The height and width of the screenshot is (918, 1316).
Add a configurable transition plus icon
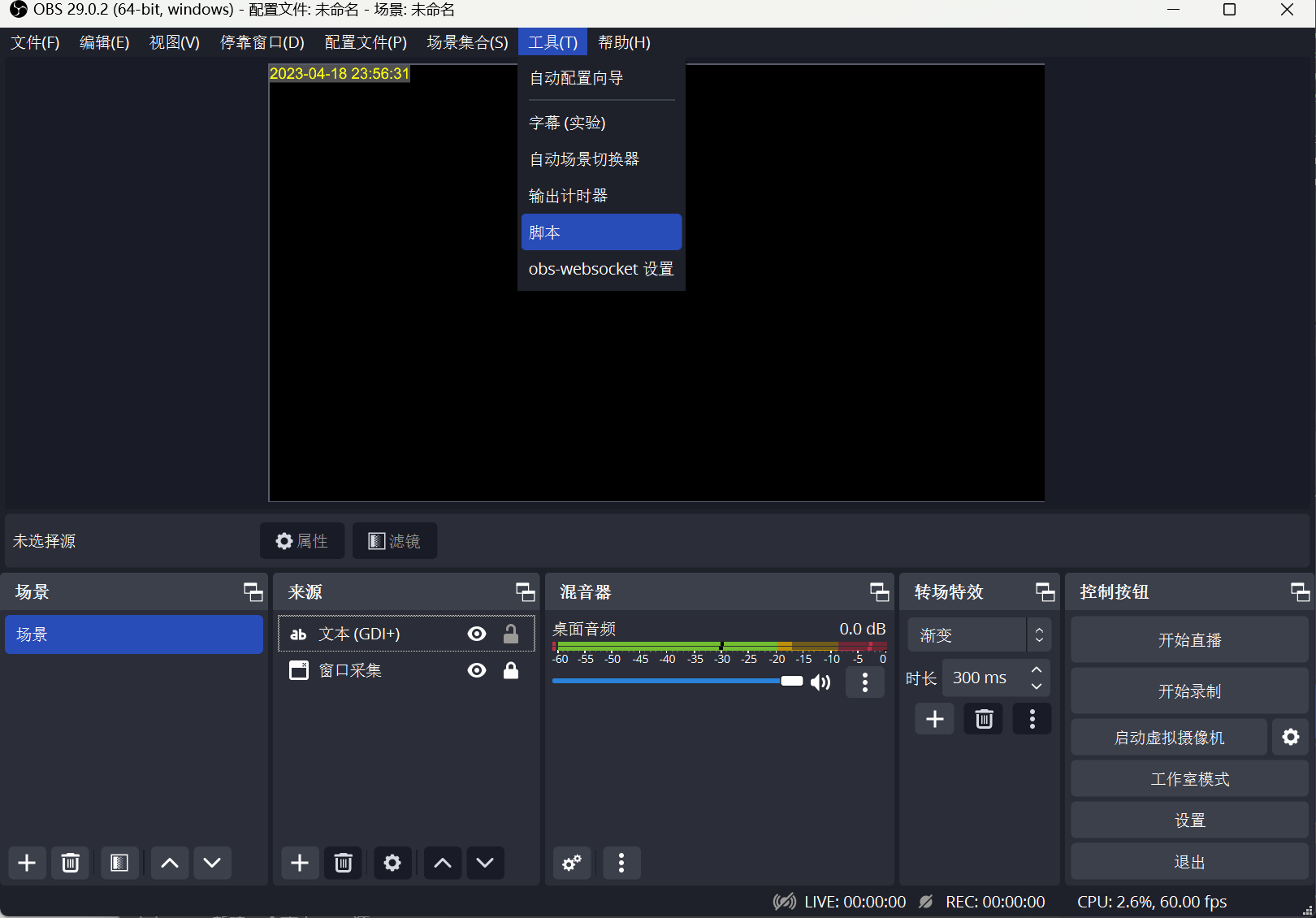935,719
